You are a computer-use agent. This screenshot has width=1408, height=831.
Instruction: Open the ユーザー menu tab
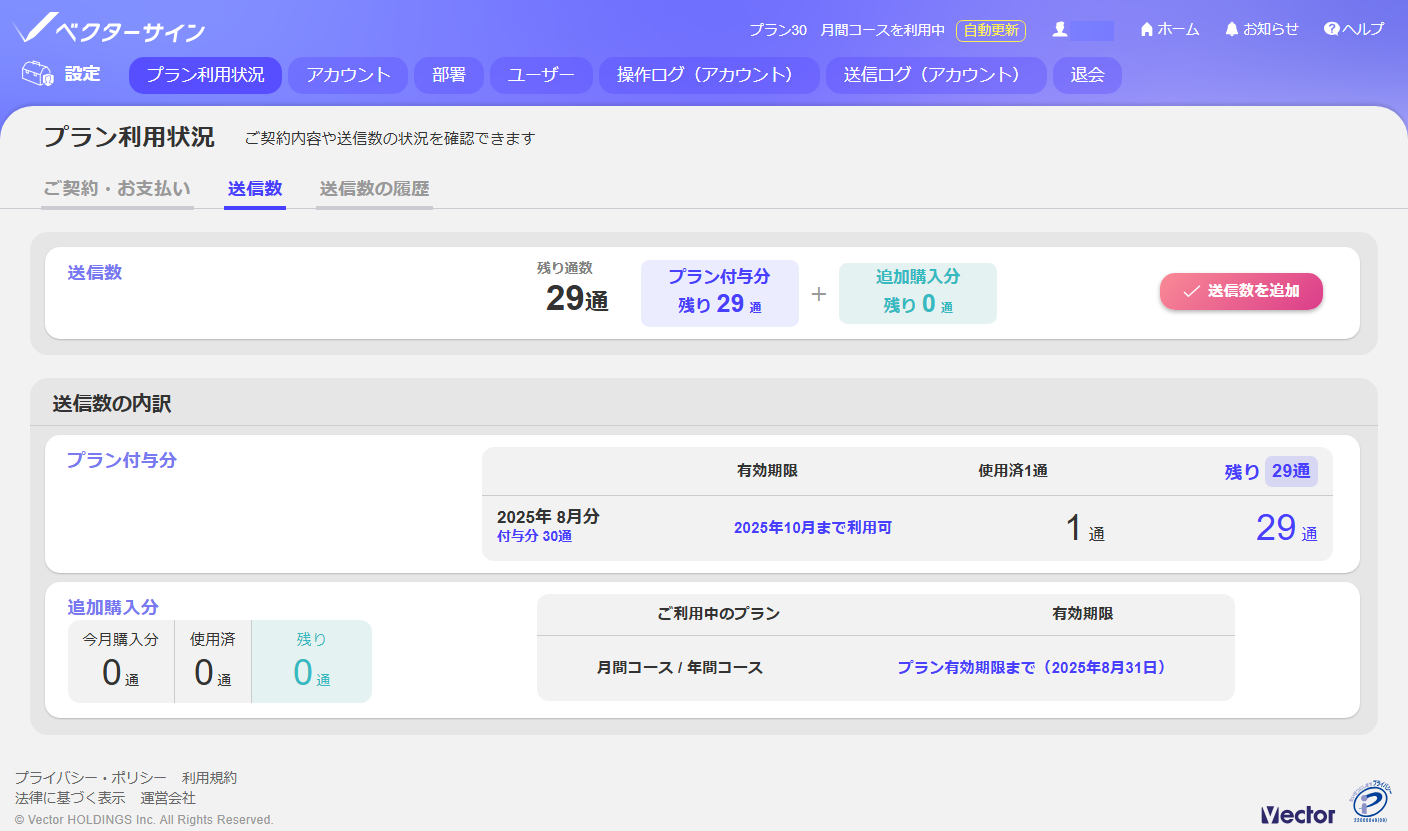point(541,75)
